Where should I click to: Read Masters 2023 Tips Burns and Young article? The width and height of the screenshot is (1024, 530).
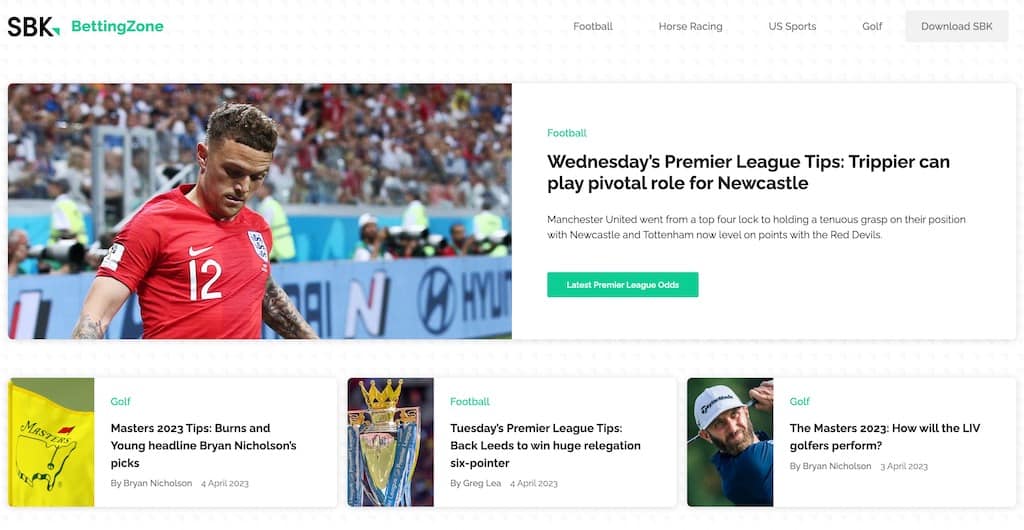tap(204, 445)
